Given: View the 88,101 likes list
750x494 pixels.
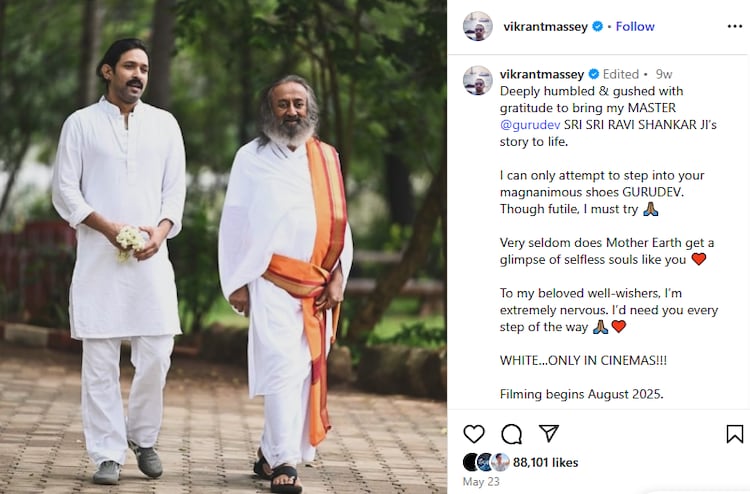Looking at the screenshot, I should point(545,462).
